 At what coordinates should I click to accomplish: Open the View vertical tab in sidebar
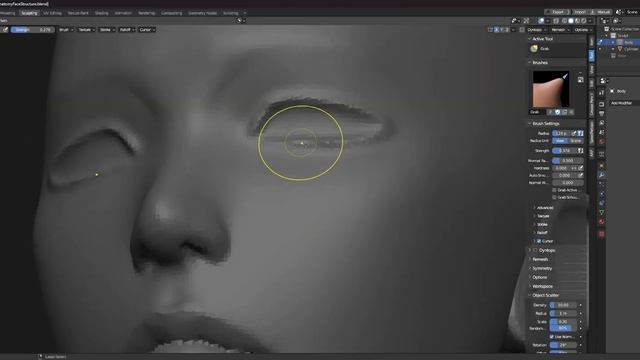(591, 70)
